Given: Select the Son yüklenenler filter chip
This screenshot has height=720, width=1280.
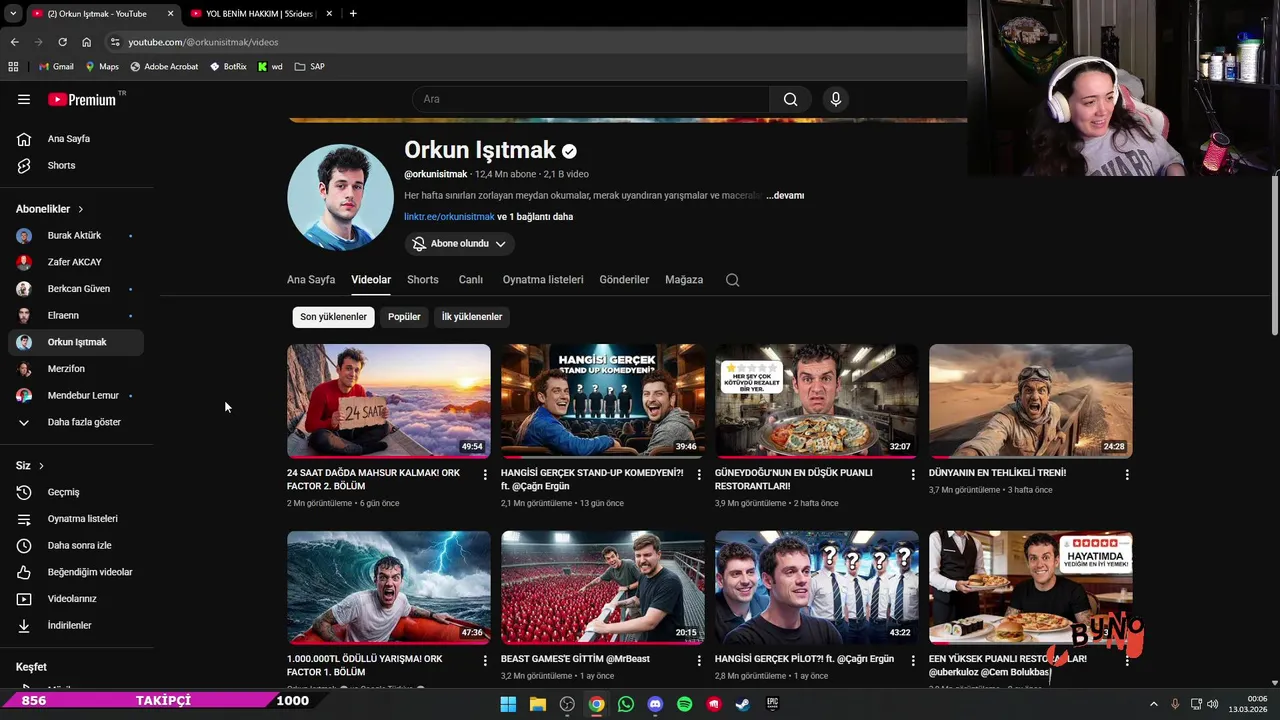Looking at the screenshot, I should 334,317.
